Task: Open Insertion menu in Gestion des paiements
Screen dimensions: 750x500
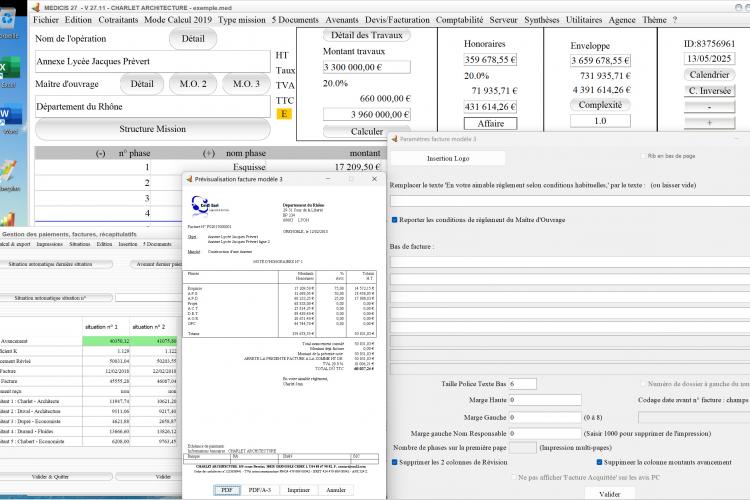Action: coord(128,244)
